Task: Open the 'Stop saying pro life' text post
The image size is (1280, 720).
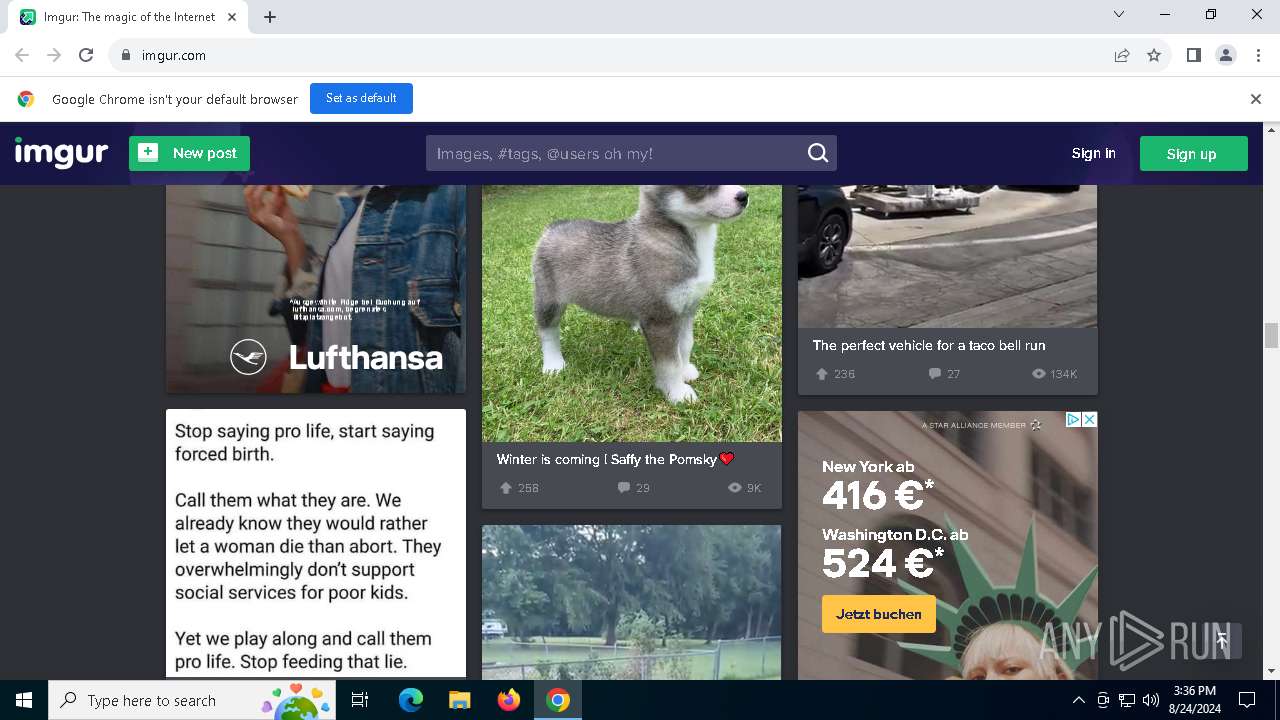Action: pos(316,543)
